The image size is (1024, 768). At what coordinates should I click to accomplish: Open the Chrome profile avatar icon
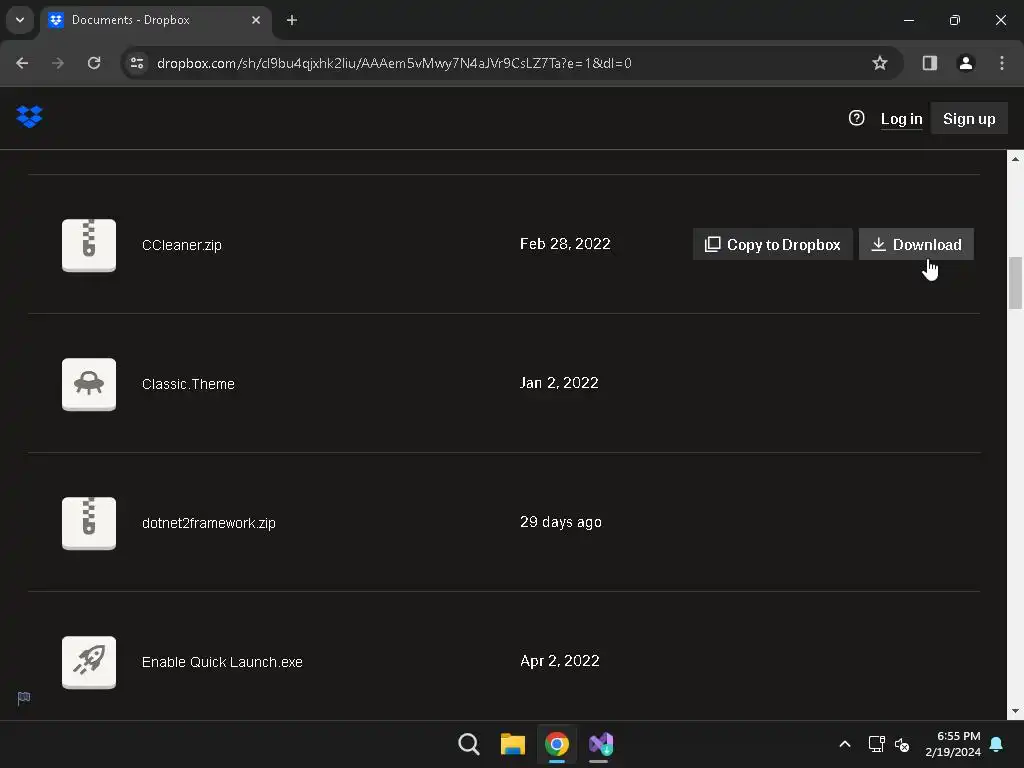click(x=965, y=63)
